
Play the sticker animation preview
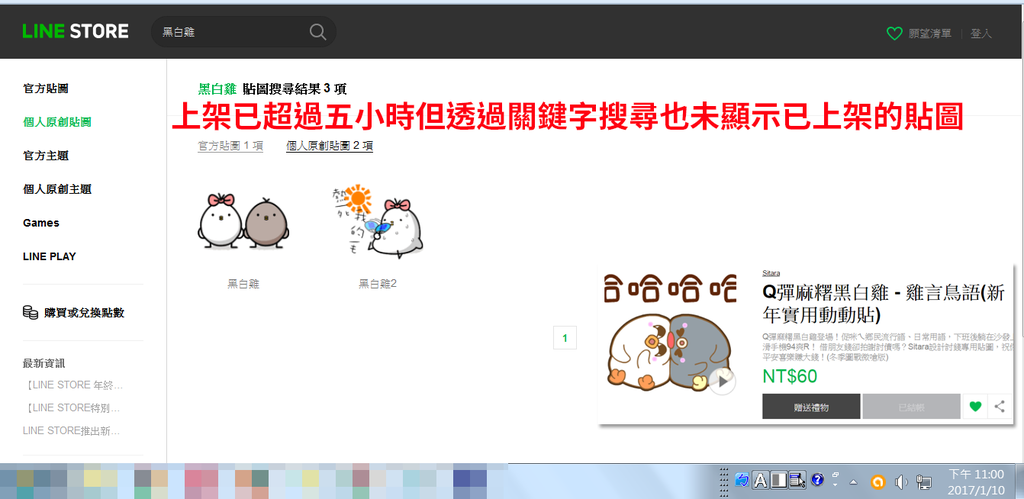click(722, 381)
